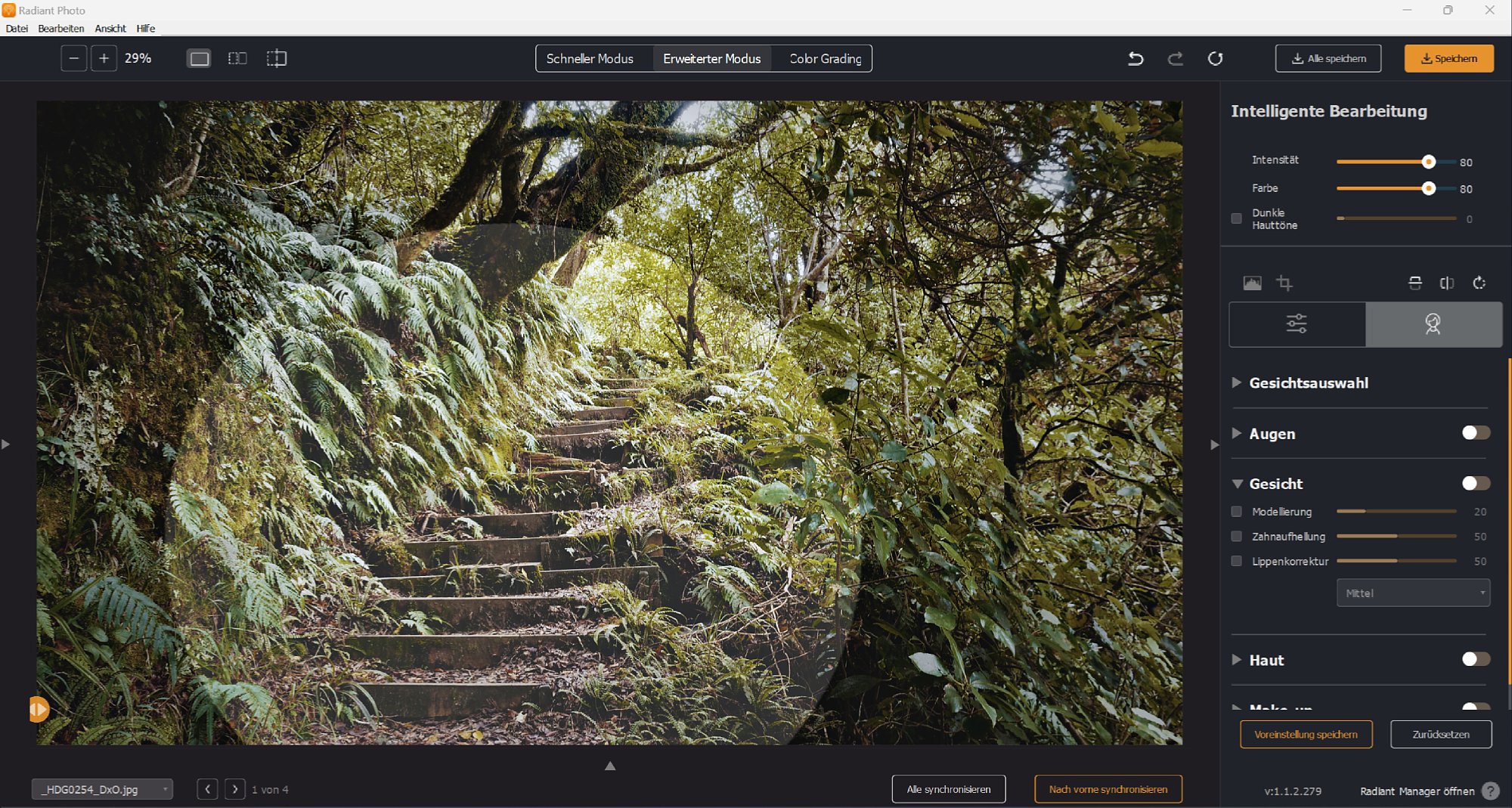Switch to side-by-side before/after view icon

[237, 58]
